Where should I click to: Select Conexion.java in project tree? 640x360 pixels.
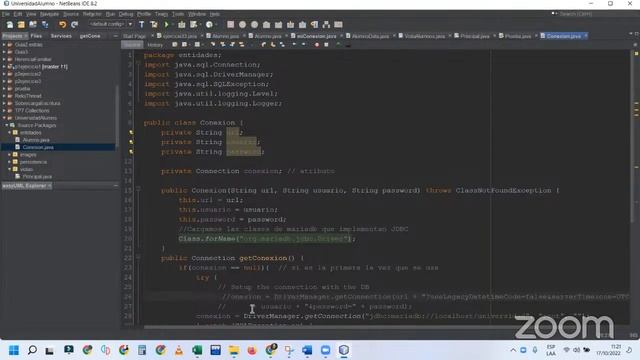[x=38, y=147]
